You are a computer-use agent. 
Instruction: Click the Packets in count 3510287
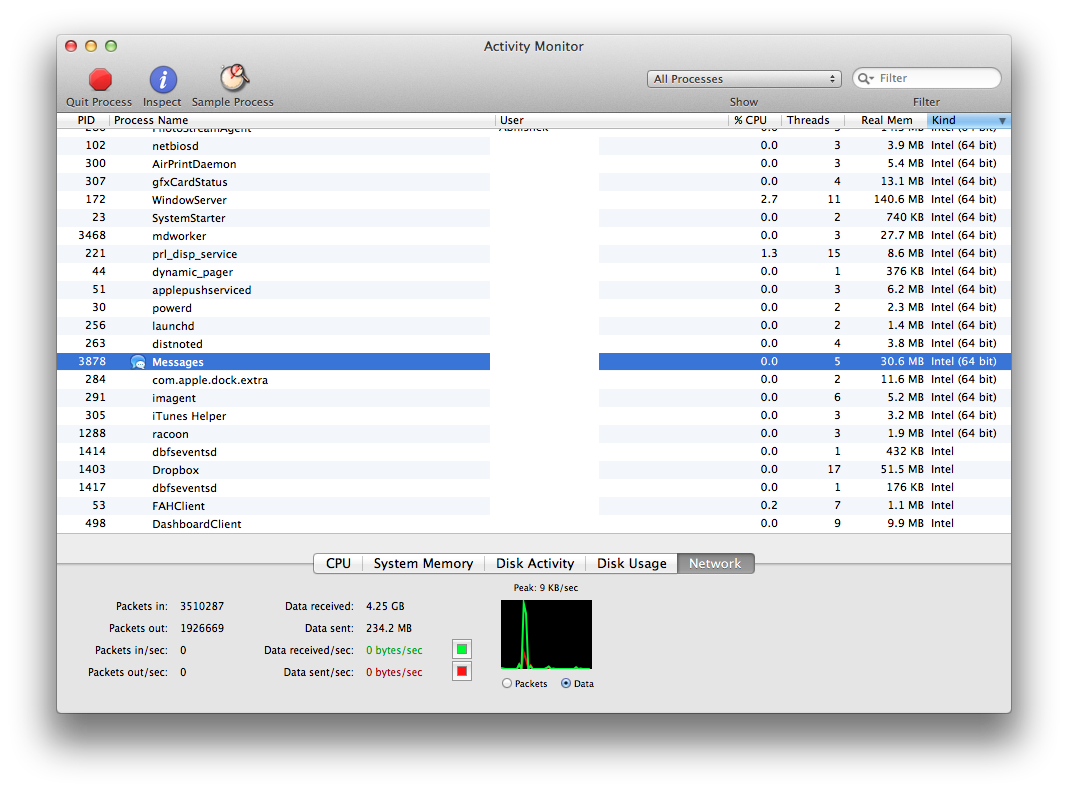[202, 606]
